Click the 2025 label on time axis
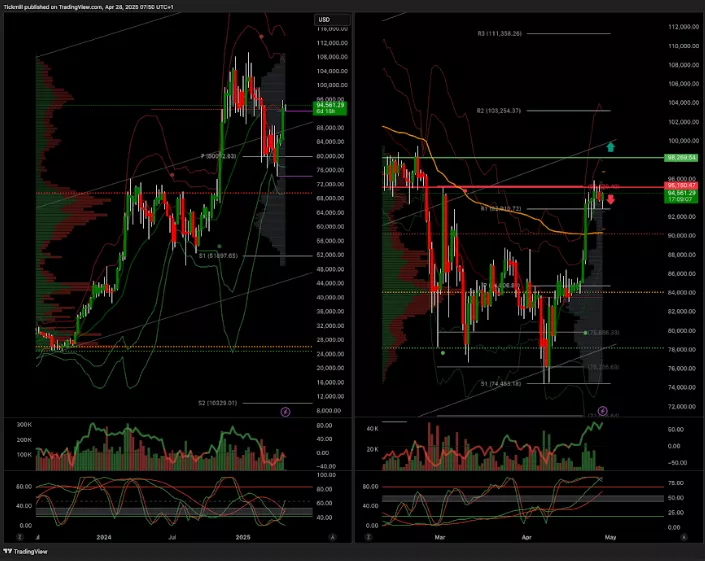This screenshot has width=705, height=561. point(241,537)
